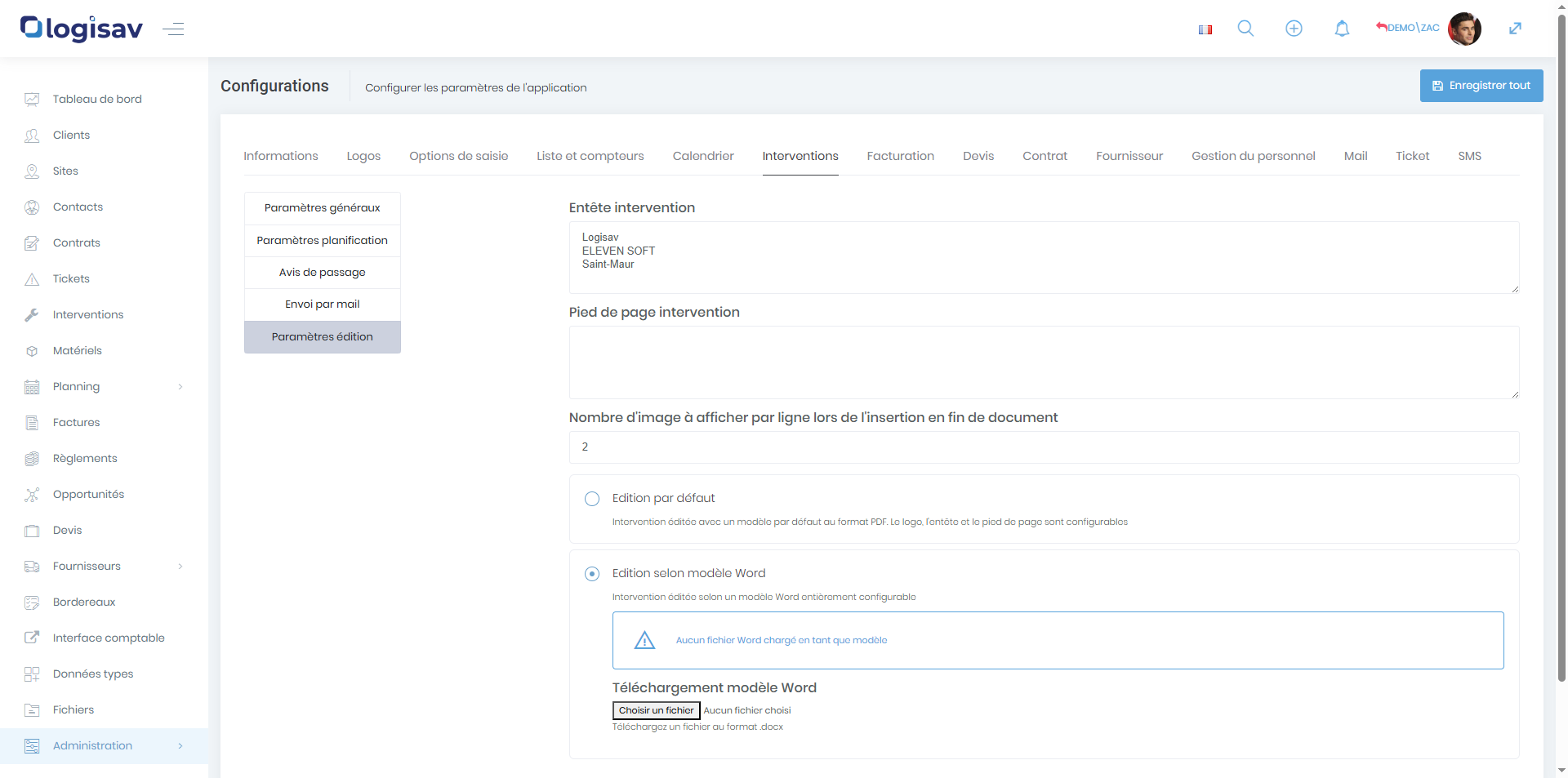Click the Interventions wrench icon in sidebar
Viewport: 1568px width, 778px height.
pos(32,315)
